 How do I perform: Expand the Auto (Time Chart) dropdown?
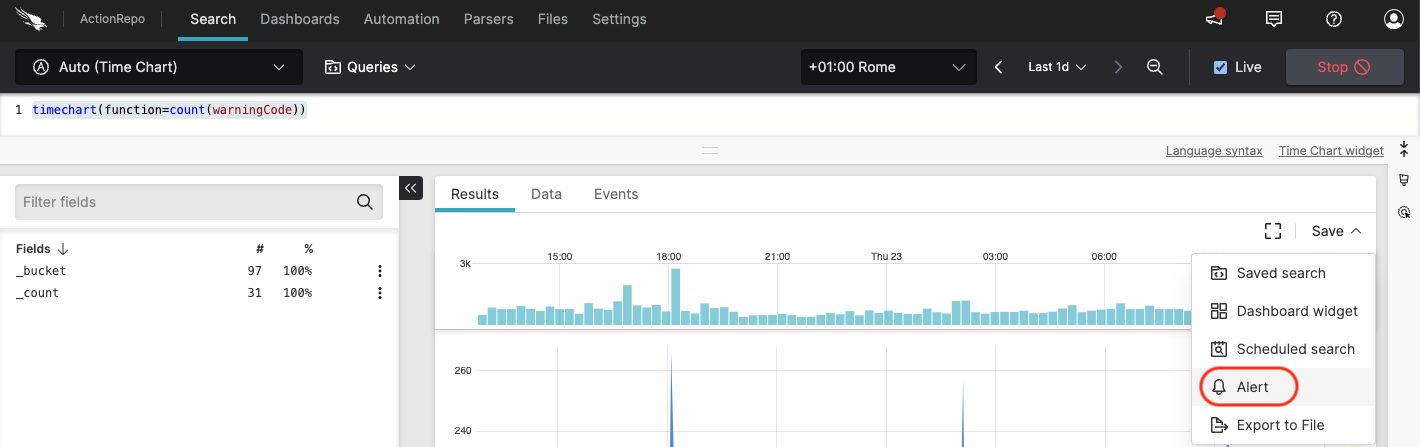159,67
